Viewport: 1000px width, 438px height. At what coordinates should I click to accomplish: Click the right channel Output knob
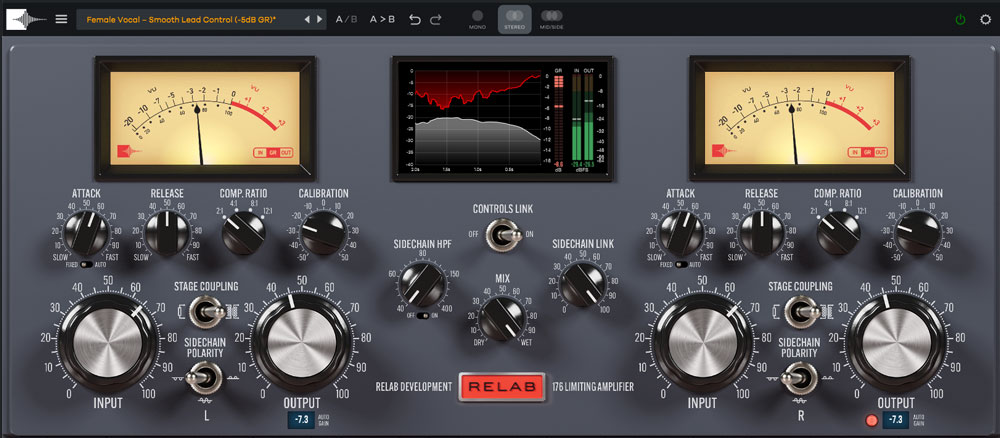click(896, 342)
